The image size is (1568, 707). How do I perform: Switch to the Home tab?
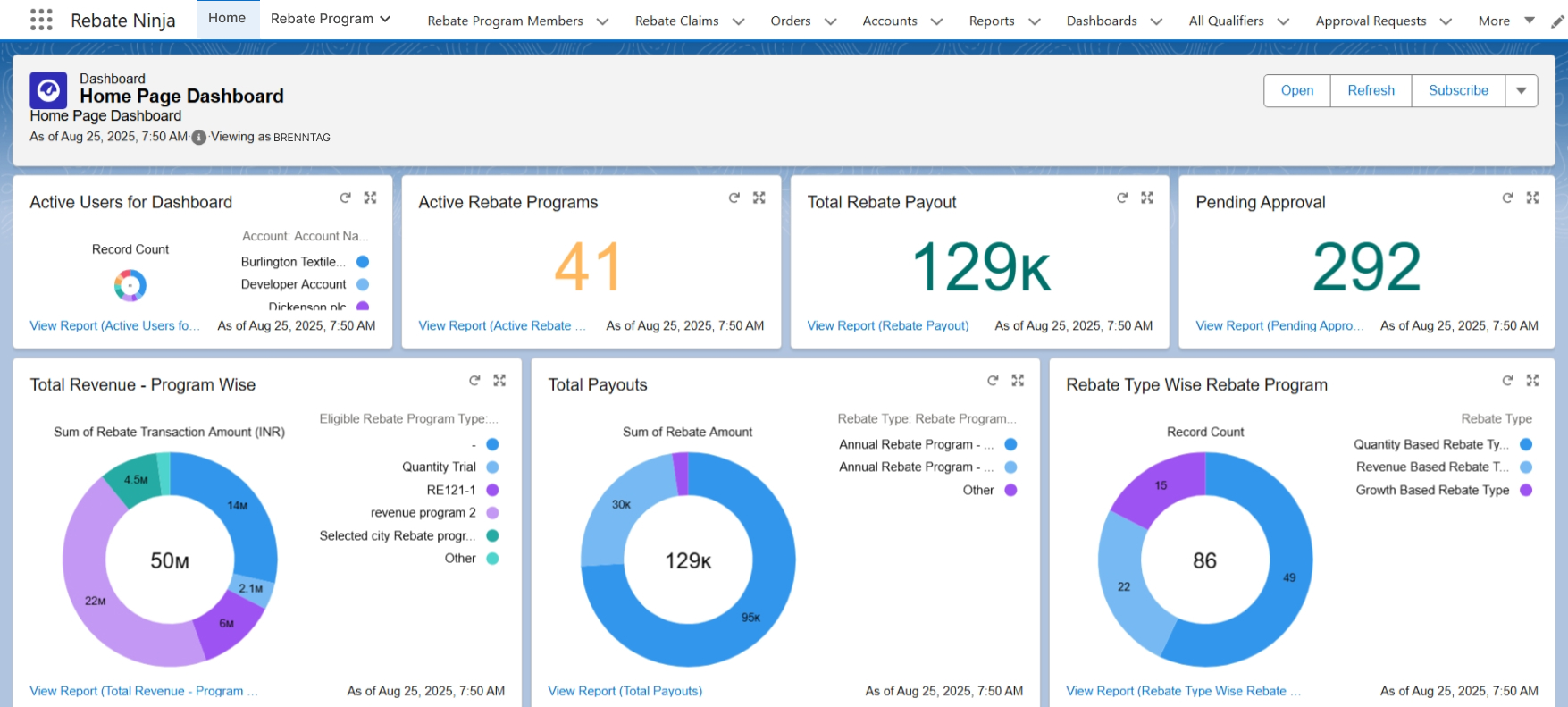tap(227, 18)
